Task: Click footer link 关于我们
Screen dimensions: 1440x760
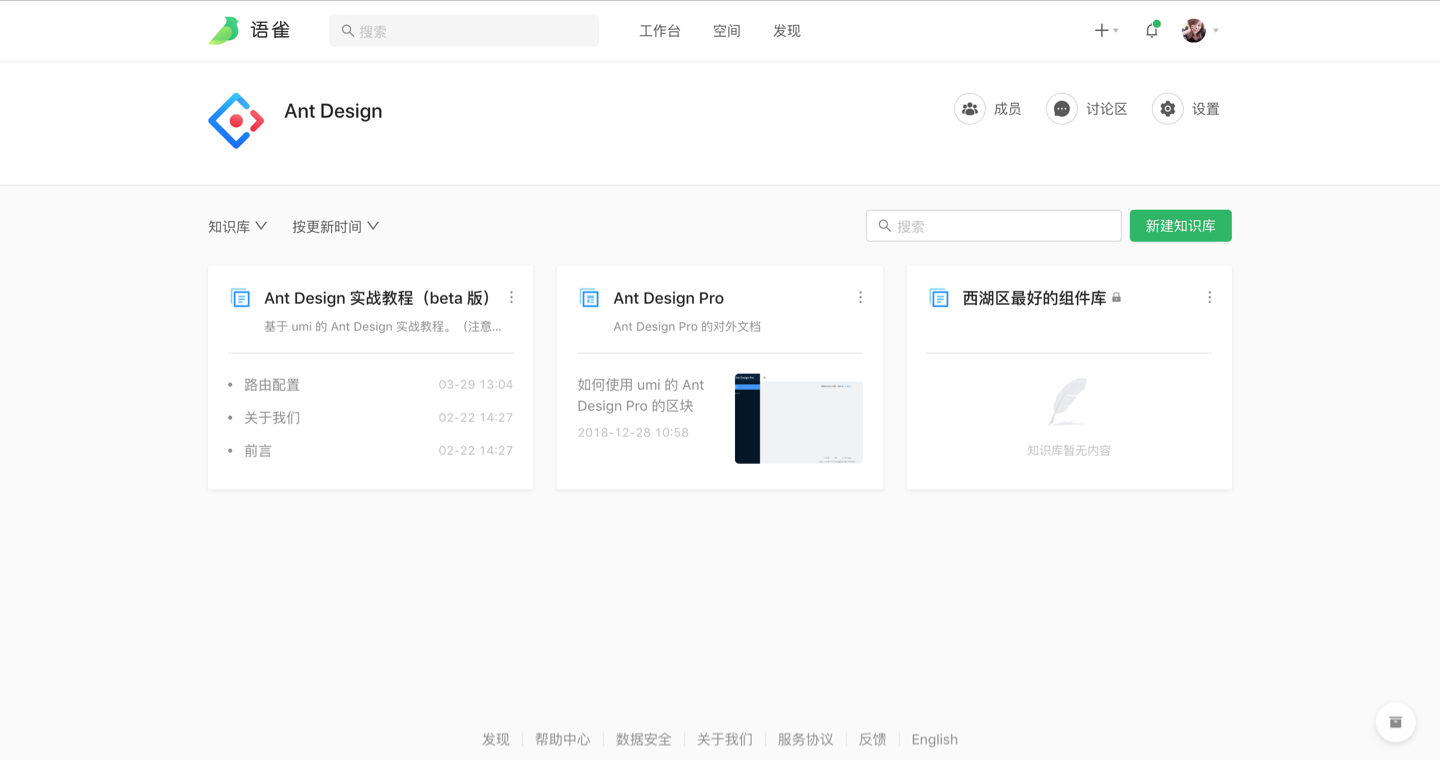Action: click(x=725, y=740)
